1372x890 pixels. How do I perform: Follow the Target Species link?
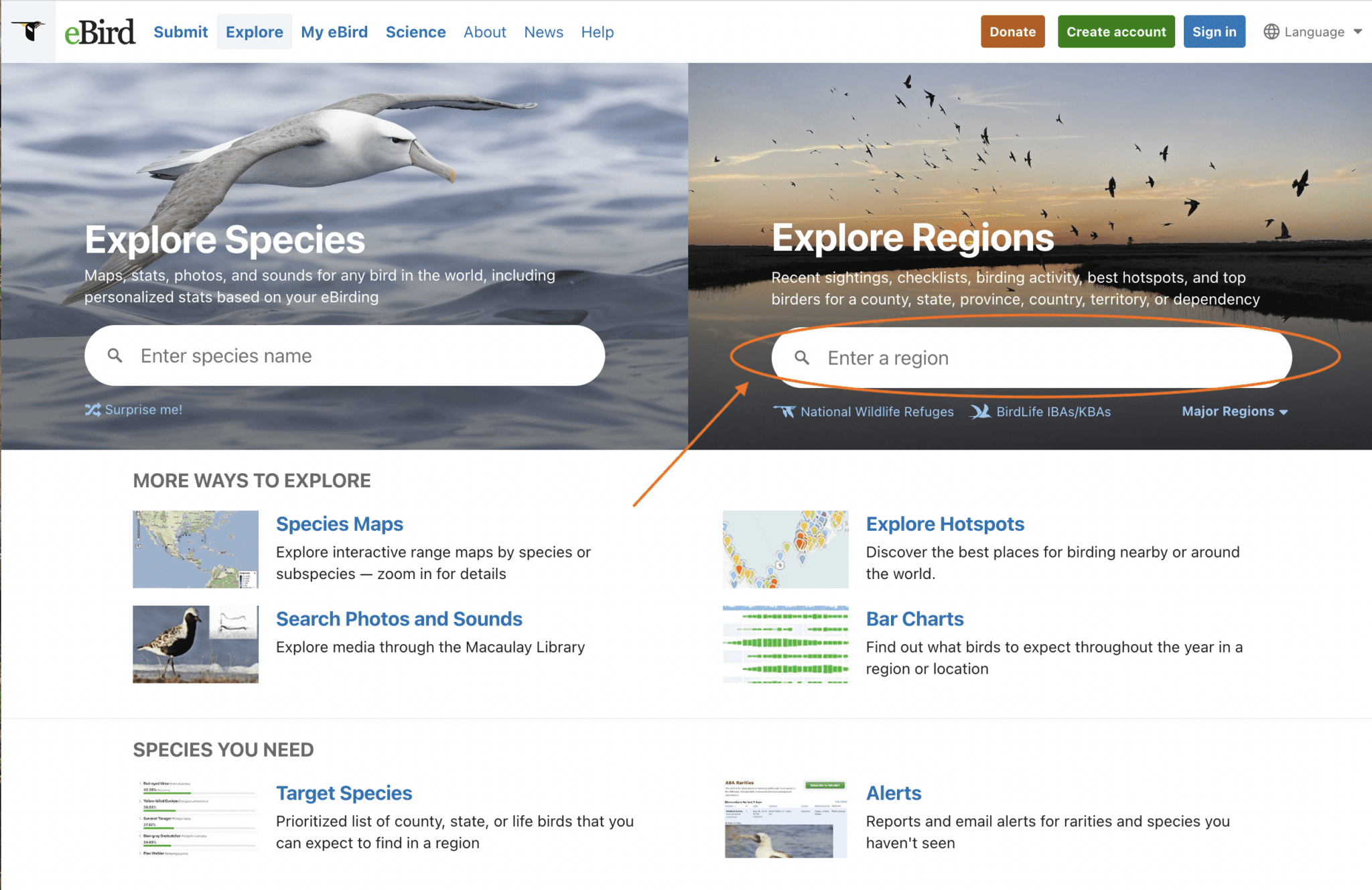point(344,793)
